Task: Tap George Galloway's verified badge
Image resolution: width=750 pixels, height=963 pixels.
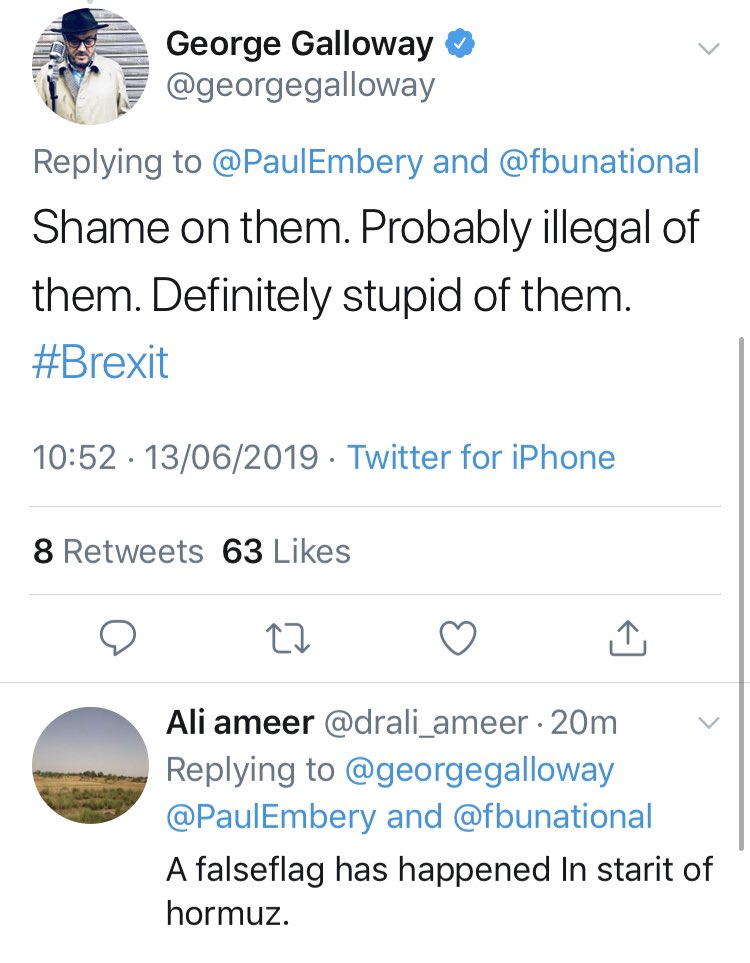Action: [x=458, y=44]
